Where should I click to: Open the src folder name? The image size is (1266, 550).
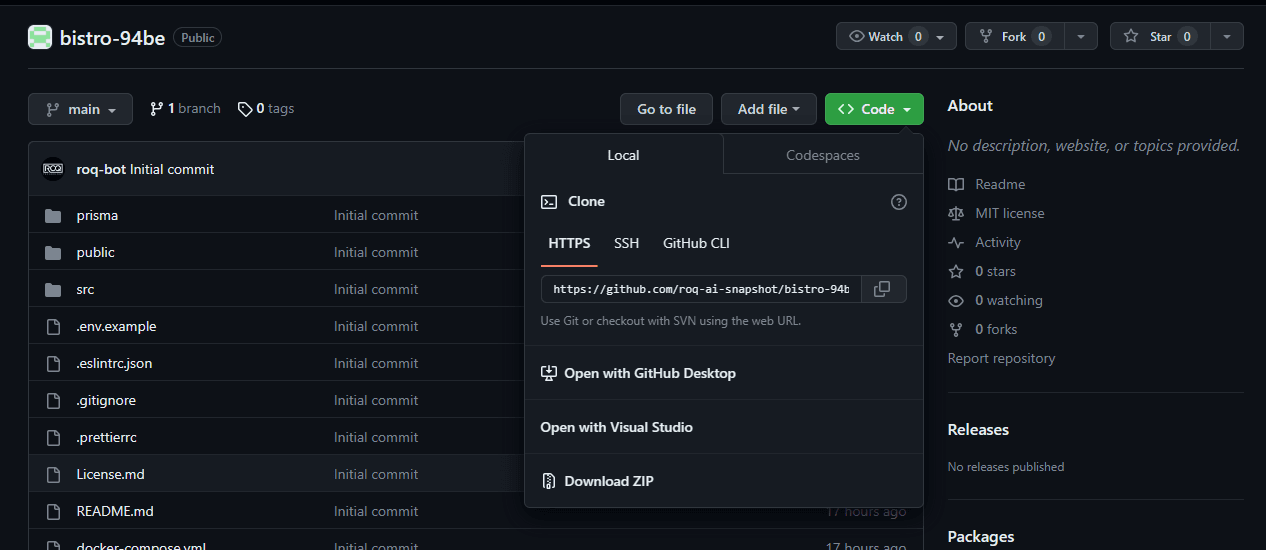pos(85,289)
